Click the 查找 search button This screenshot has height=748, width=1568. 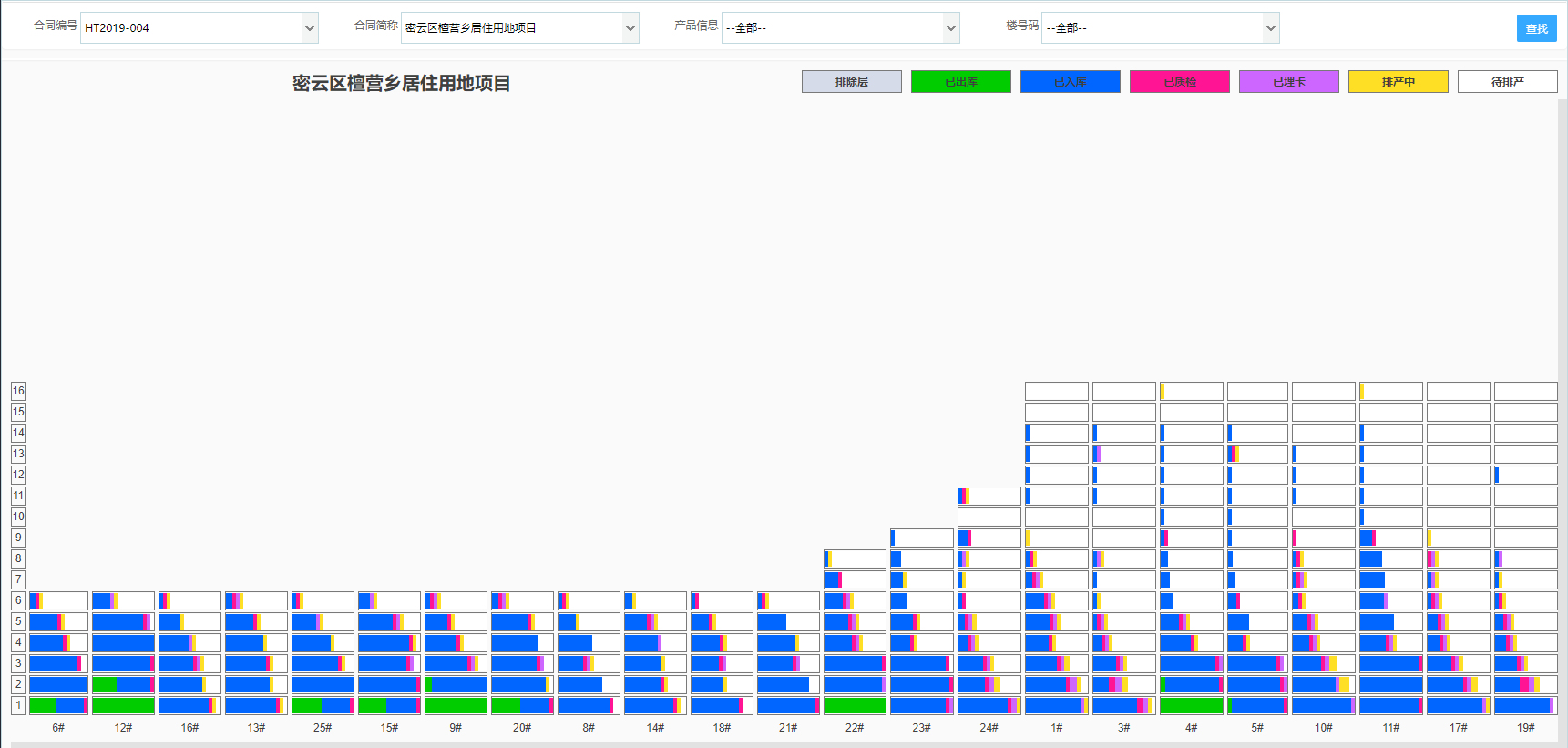click(1536, 29)
